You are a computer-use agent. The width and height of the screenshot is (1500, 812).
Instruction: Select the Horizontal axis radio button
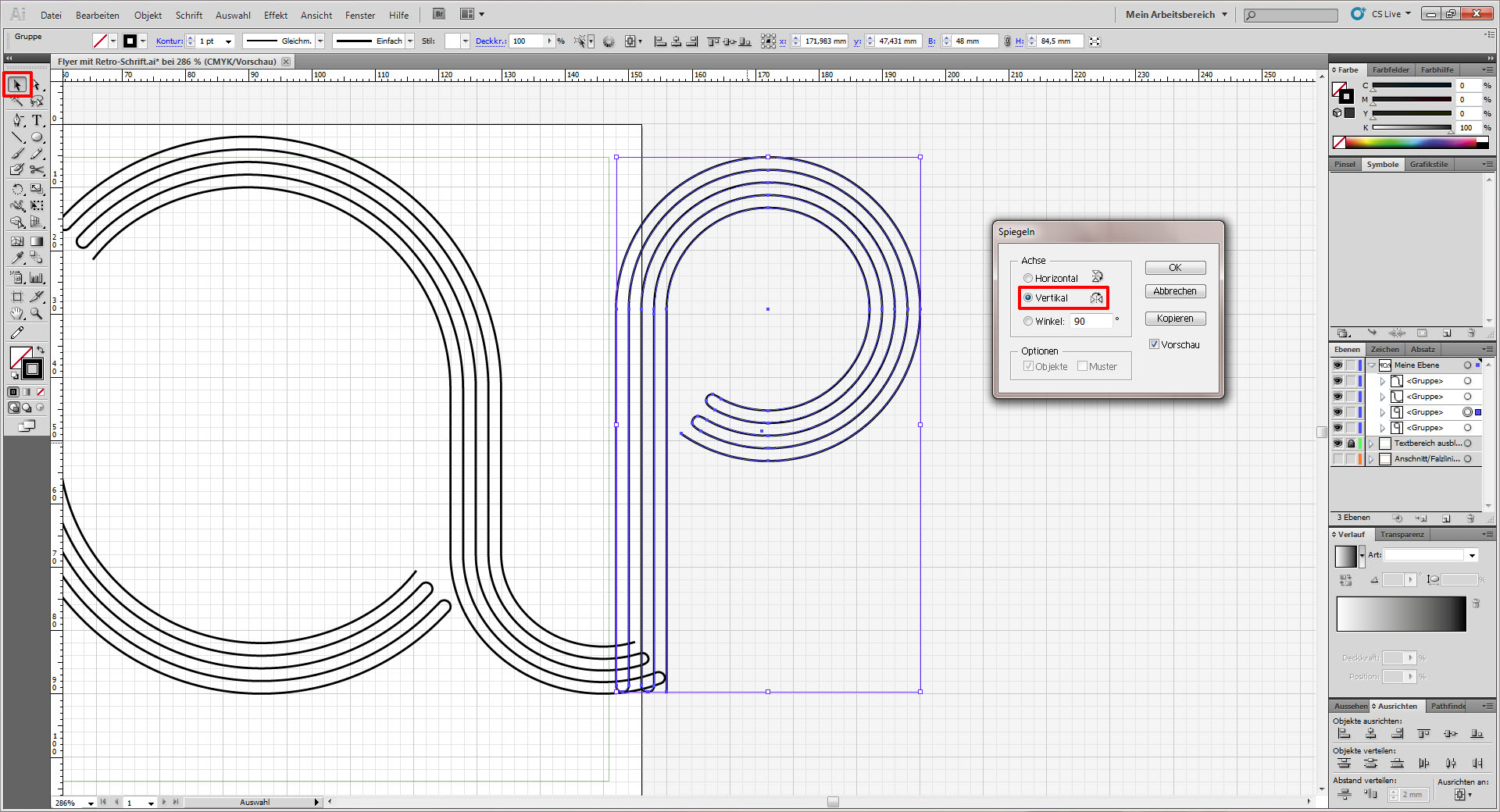(x=1028, y=279)
